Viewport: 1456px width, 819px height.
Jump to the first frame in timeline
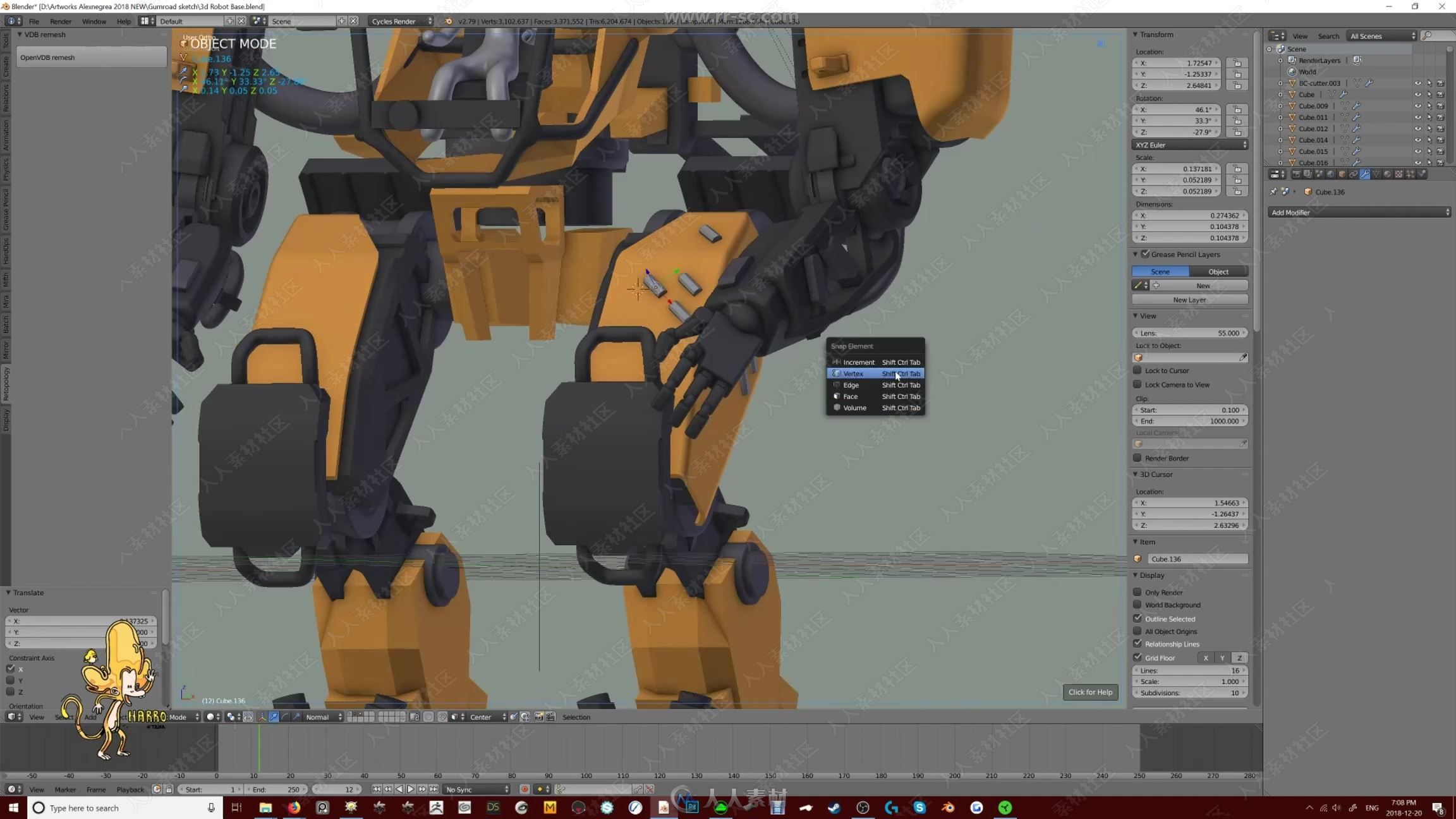[x=377, y=789]
